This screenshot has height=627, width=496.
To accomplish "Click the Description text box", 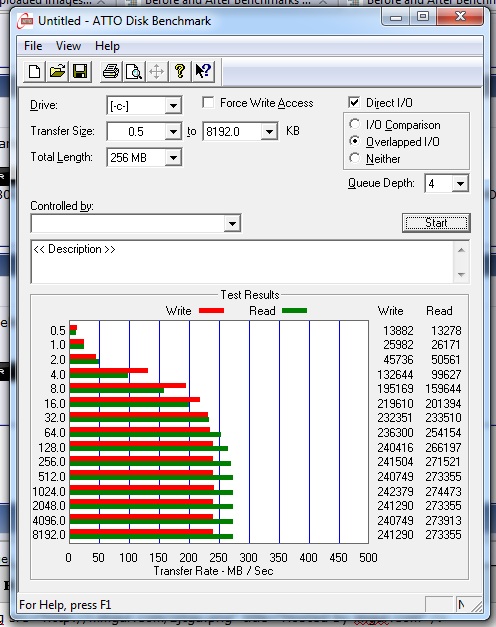I will pos(242,262).
